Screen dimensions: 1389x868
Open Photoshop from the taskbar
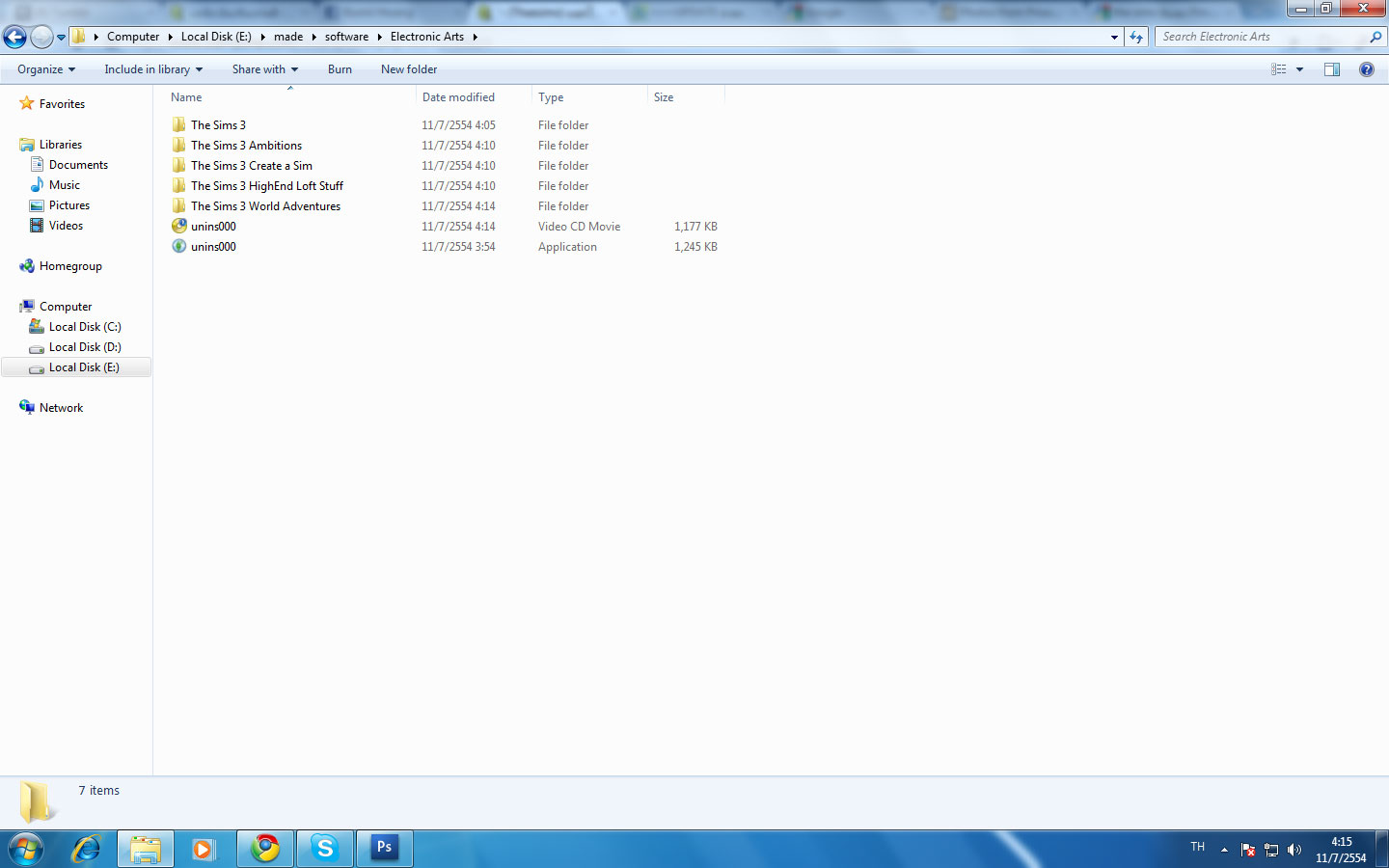[385, 849]
